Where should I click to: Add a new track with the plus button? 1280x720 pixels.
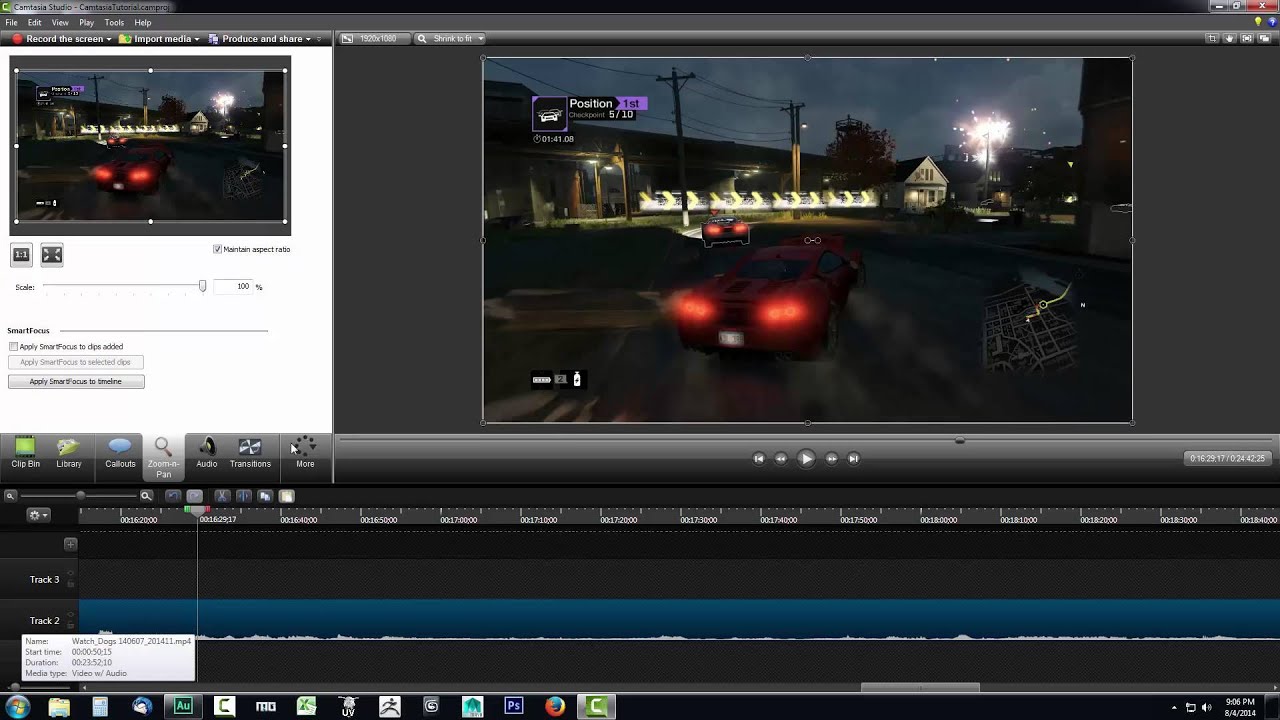[x=70, y=544]
